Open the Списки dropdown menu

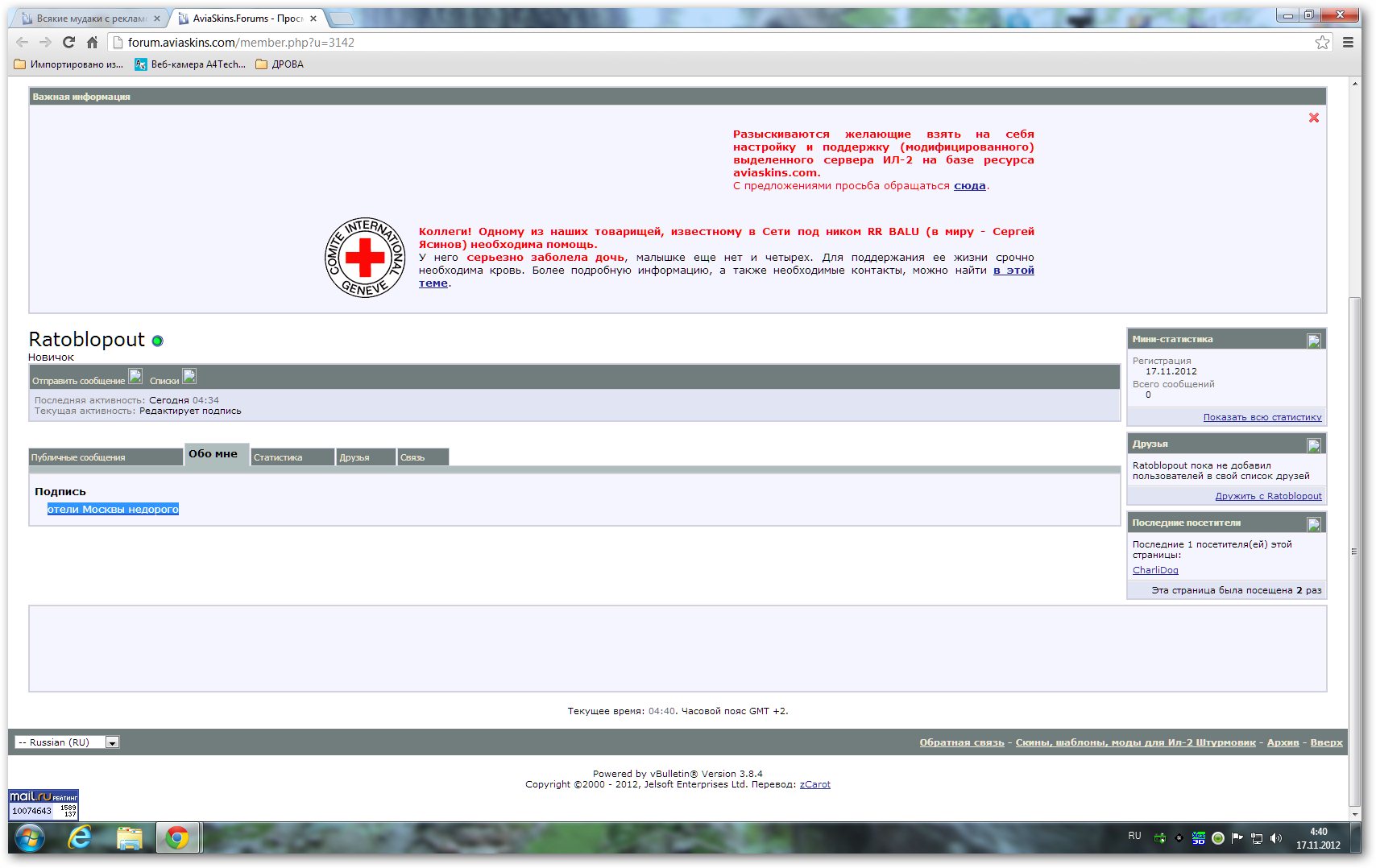coord(172,378)
